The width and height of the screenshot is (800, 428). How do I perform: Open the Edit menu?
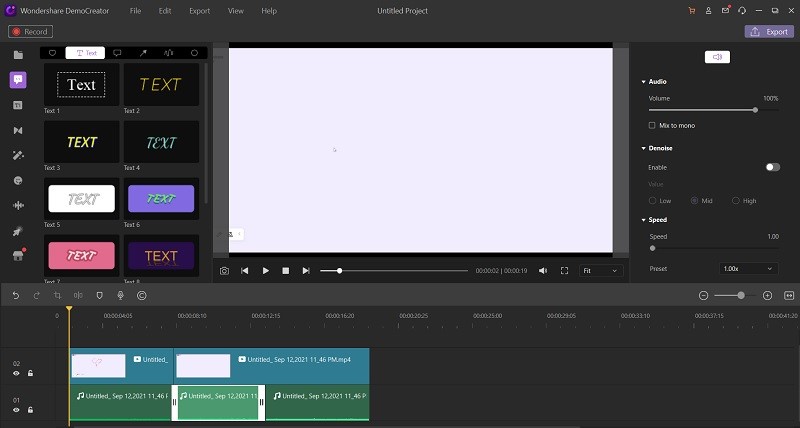(165, 11)
